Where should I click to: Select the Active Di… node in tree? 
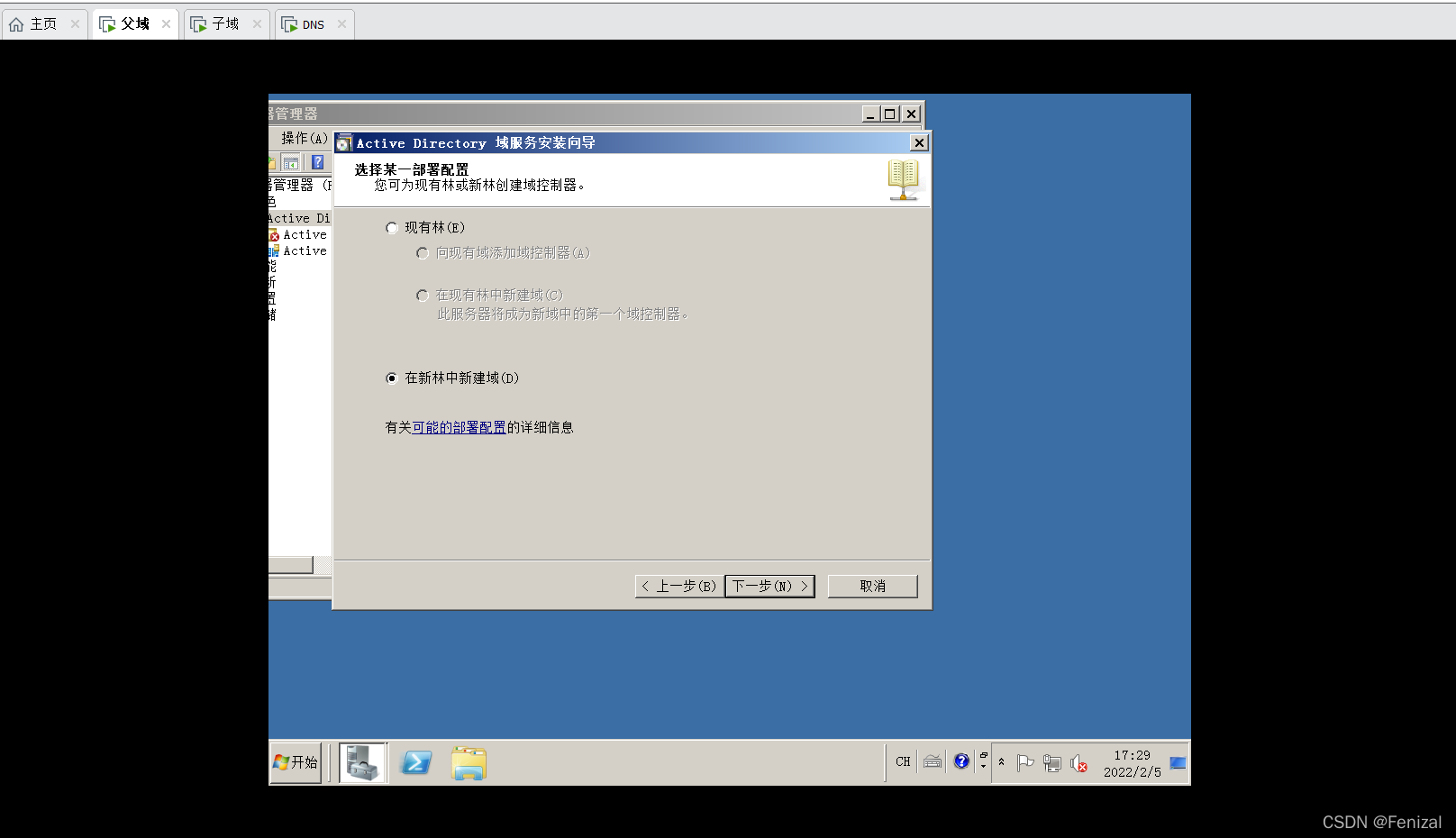point(300,219)
